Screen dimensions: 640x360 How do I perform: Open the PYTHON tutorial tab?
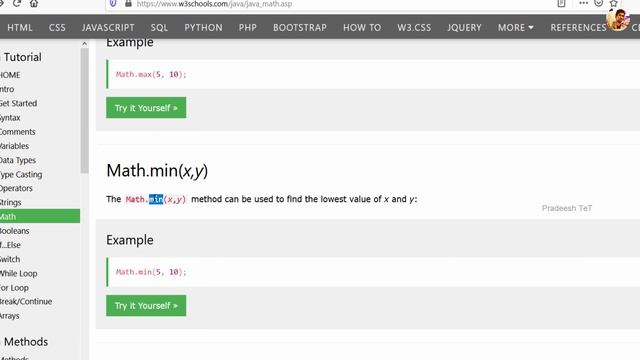203,27
